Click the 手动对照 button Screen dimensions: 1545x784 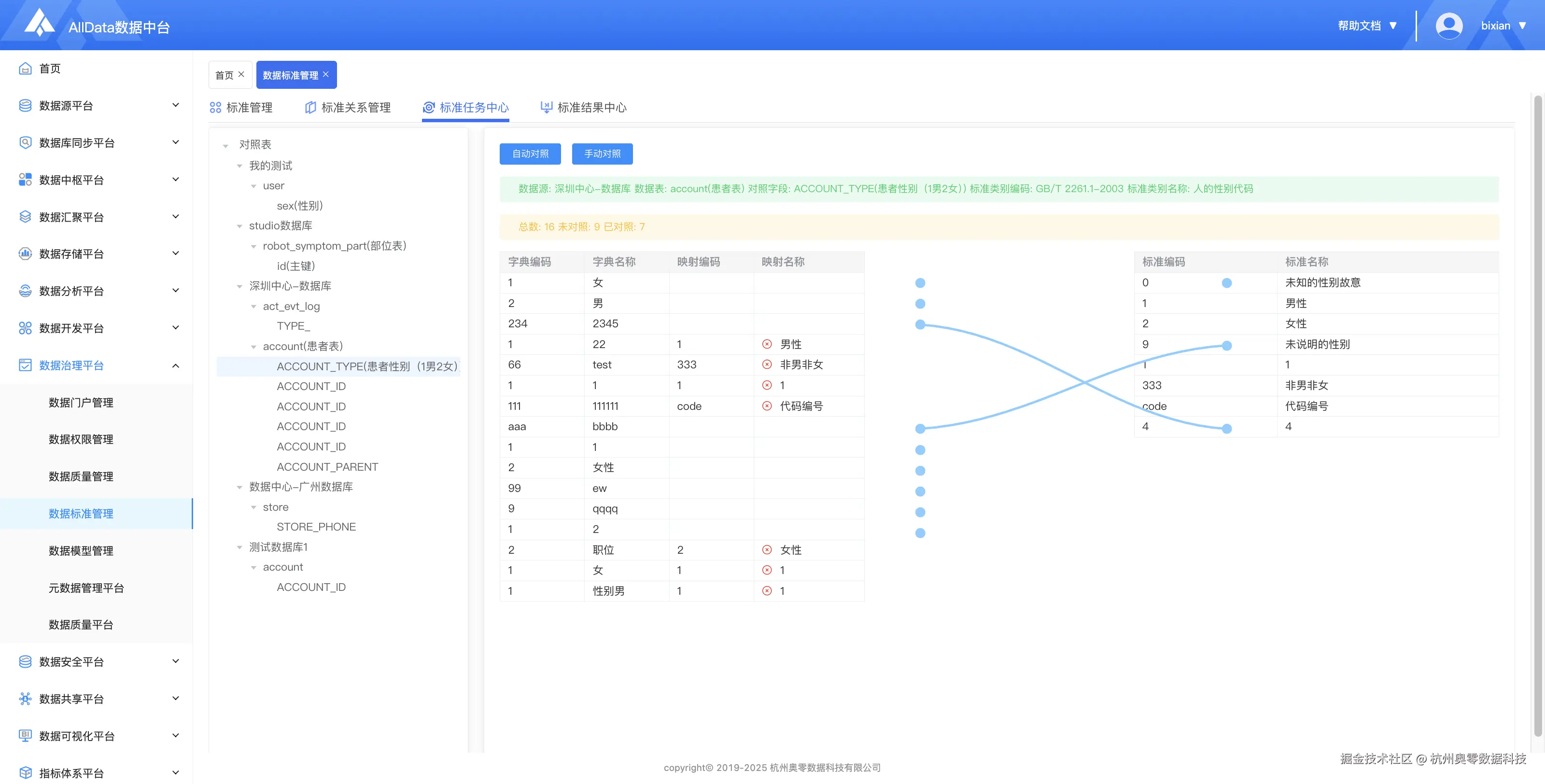(602, 154)
